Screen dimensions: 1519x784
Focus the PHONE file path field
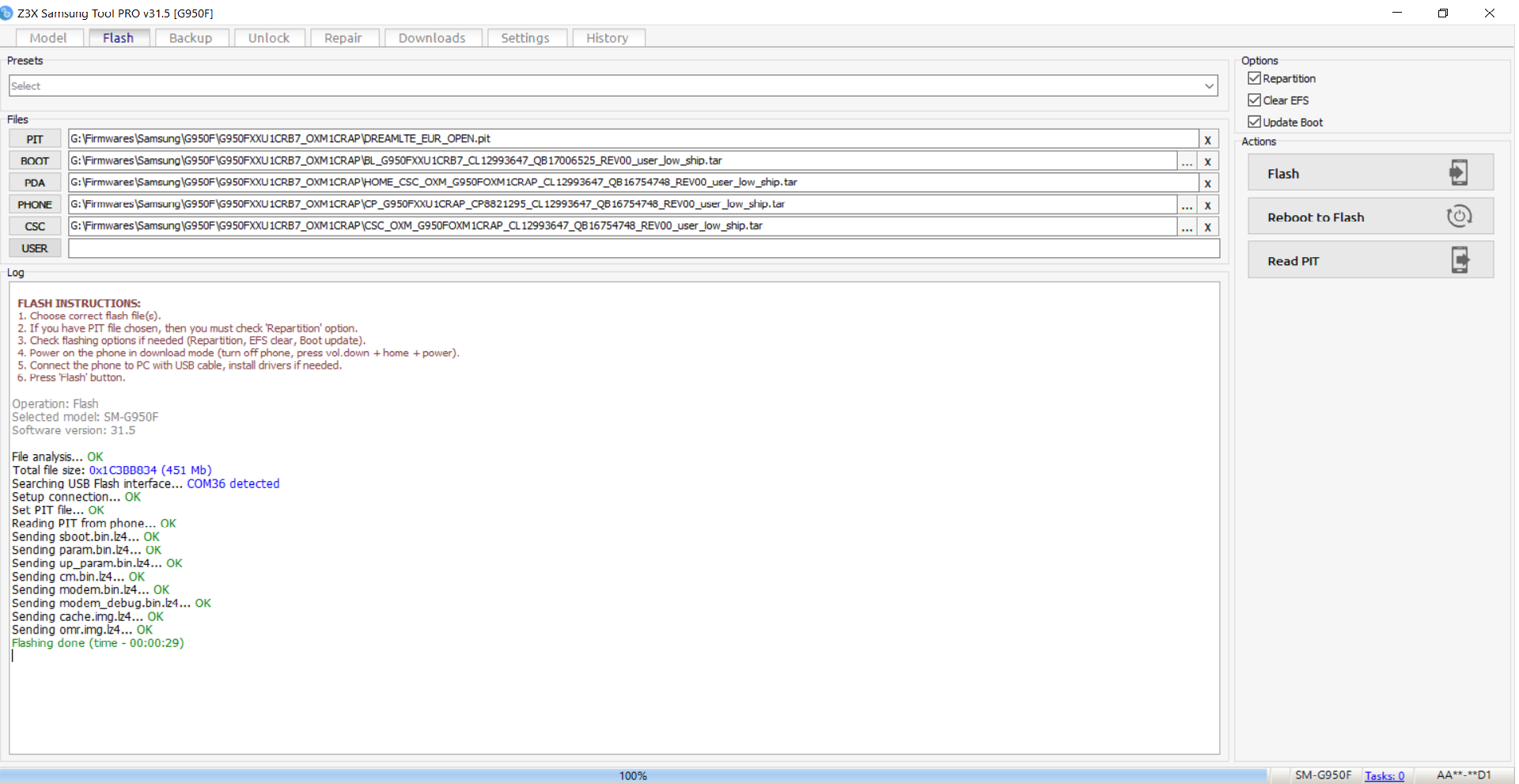[623, 204]
